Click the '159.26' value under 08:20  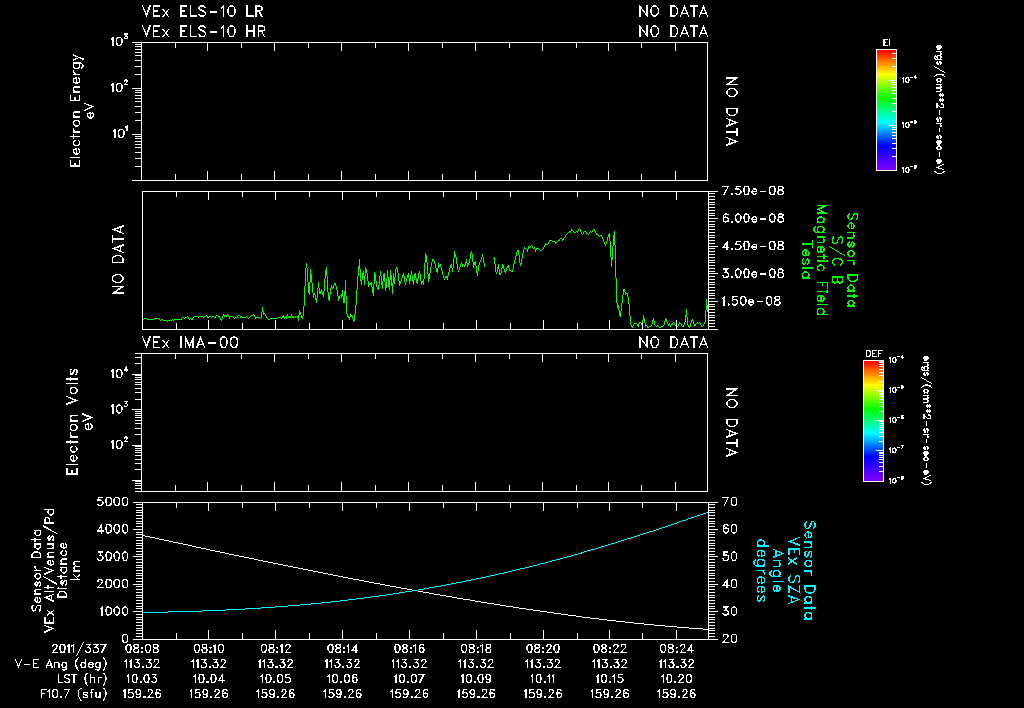pyautogui.click(x=543, y=694)
